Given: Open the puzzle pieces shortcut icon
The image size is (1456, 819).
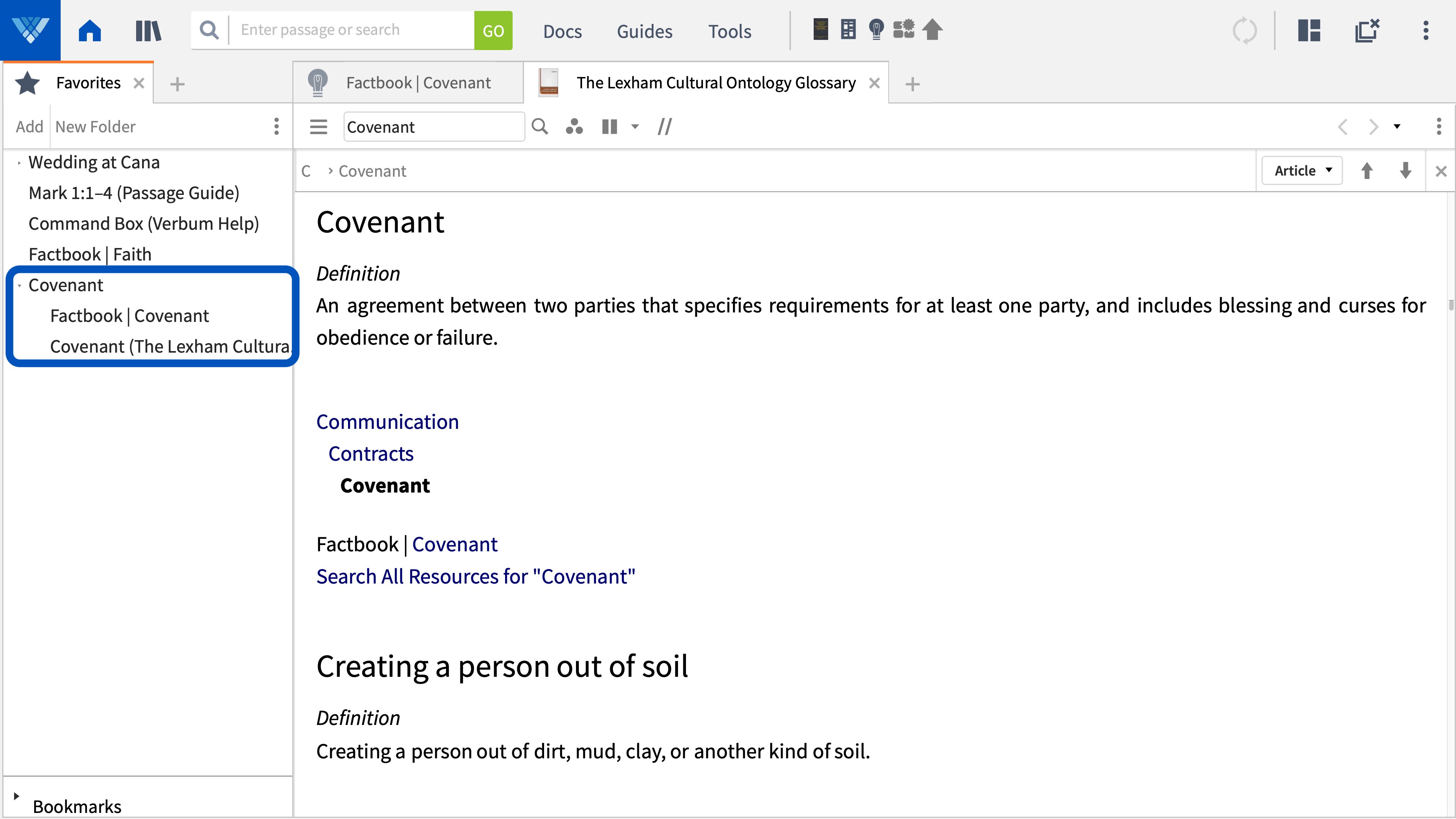Looking at the screenshot, I should 904,30.
